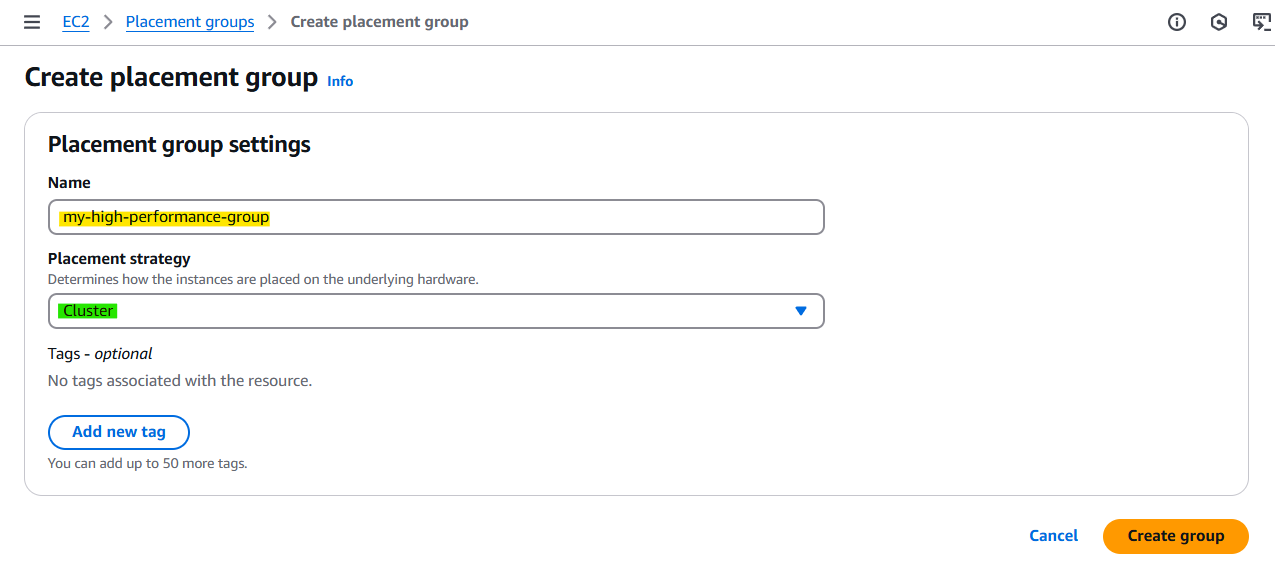This screenshot has width=1275, height=567.
Task: Open the Amazon Q hexagon icon
Action: point(1218,22)
